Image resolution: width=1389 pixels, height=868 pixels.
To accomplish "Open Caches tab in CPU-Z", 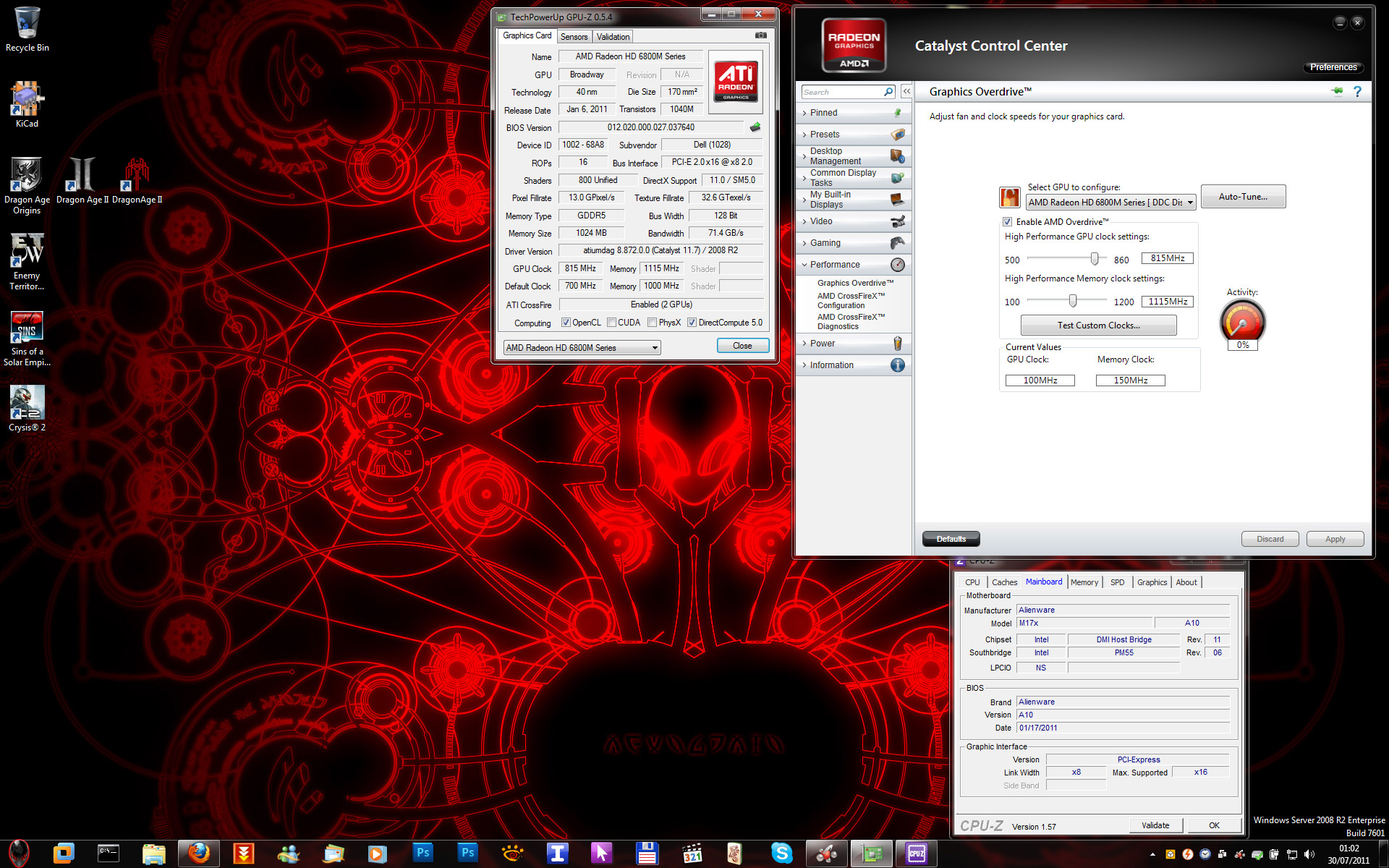I will click(1004, 582).
